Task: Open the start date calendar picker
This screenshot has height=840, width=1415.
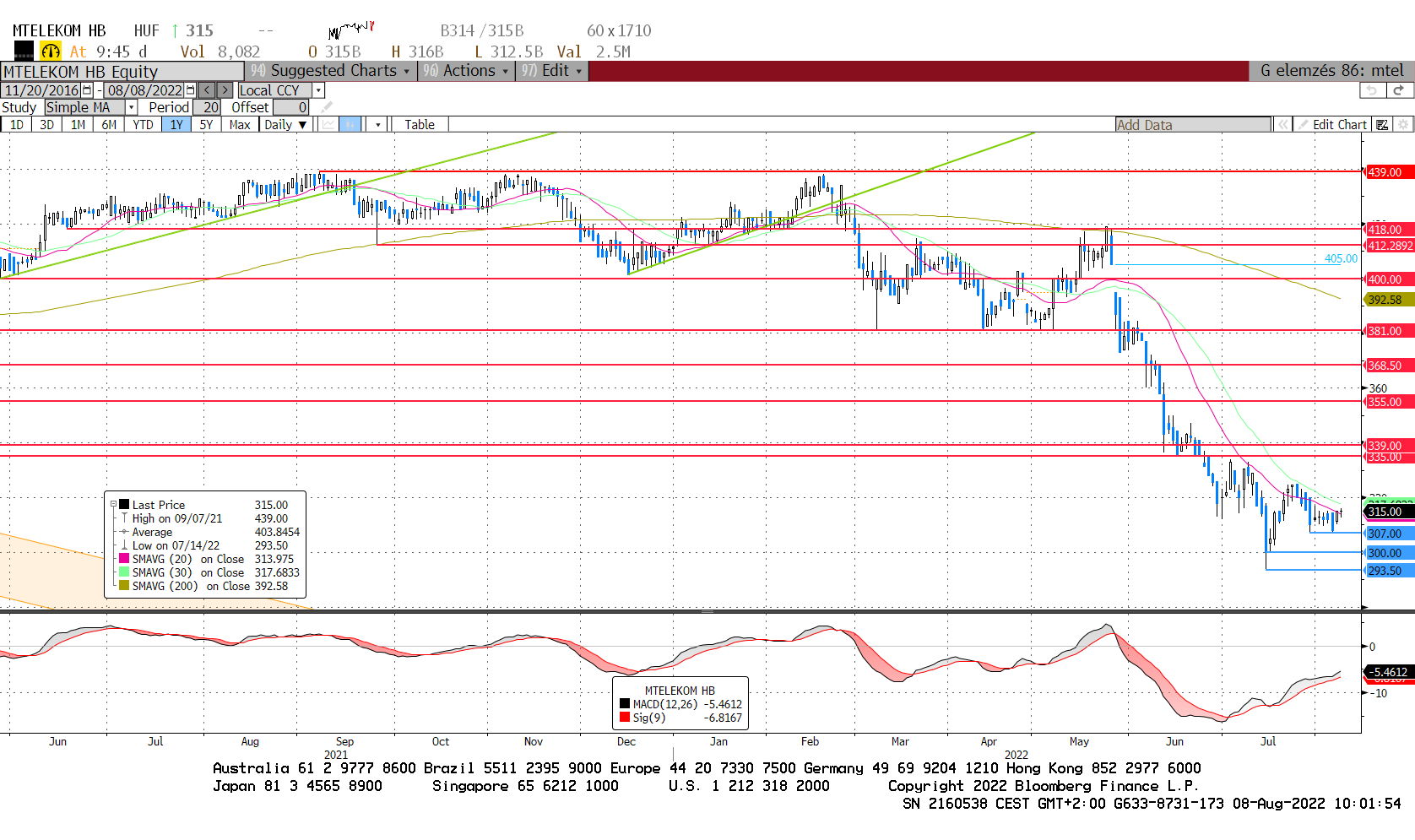Action: click(x=88, y=90)
